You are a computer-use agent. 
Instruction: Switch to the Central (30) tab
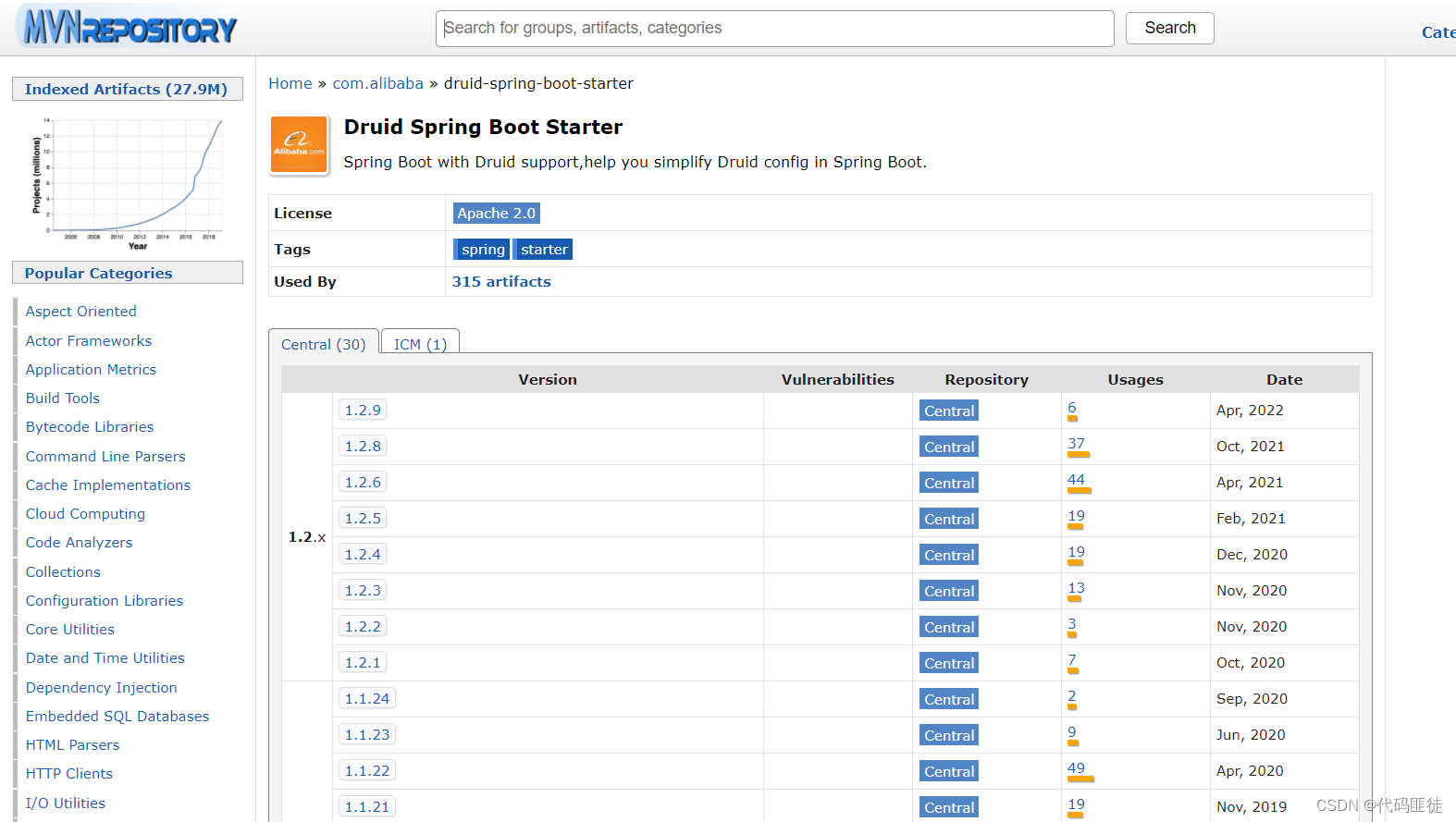(x=323, y=344)
